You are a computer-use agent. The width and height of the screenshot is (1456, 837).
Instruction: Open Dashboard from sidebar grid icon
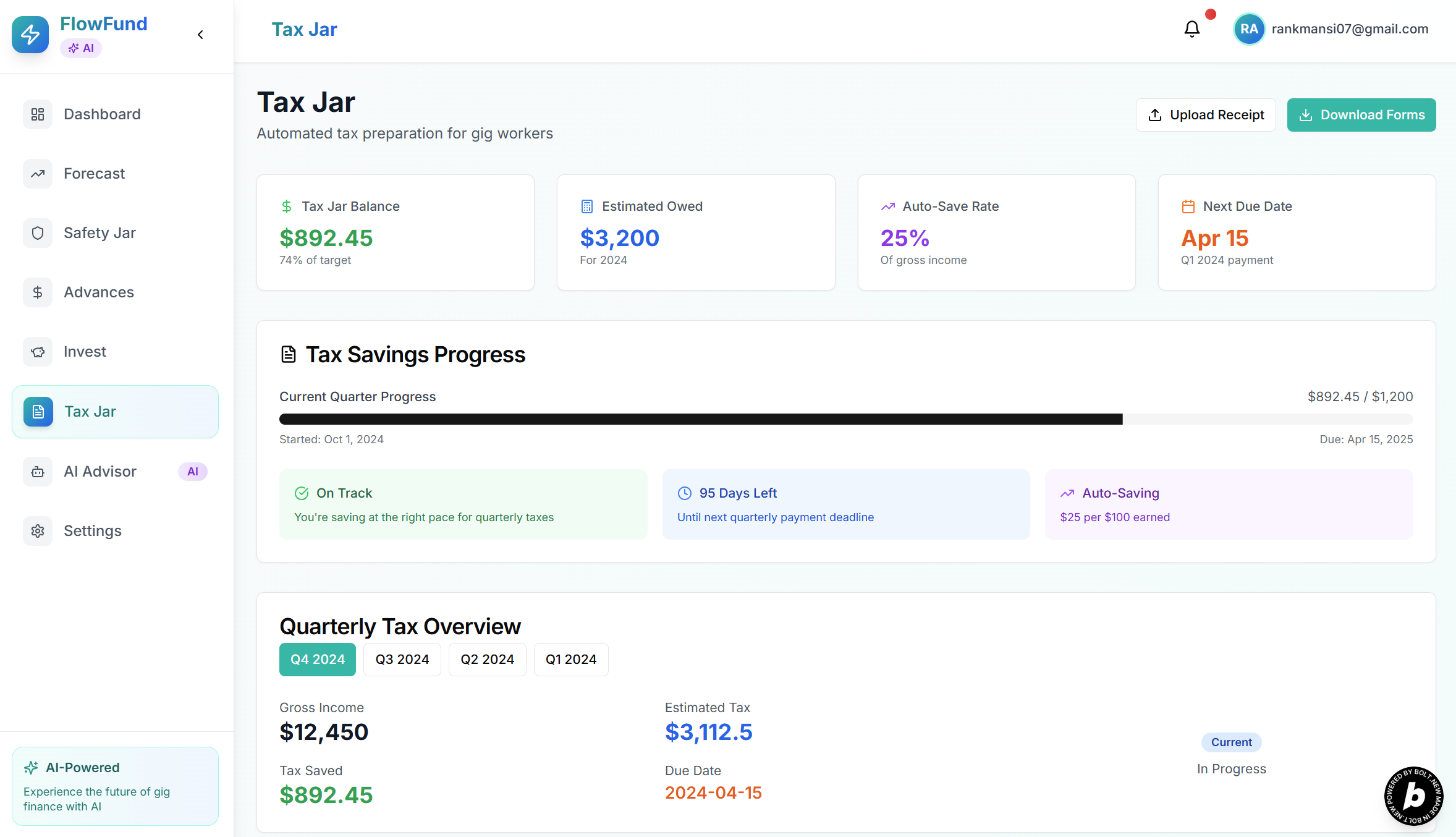pyautogui.click(x=38, y=114)
